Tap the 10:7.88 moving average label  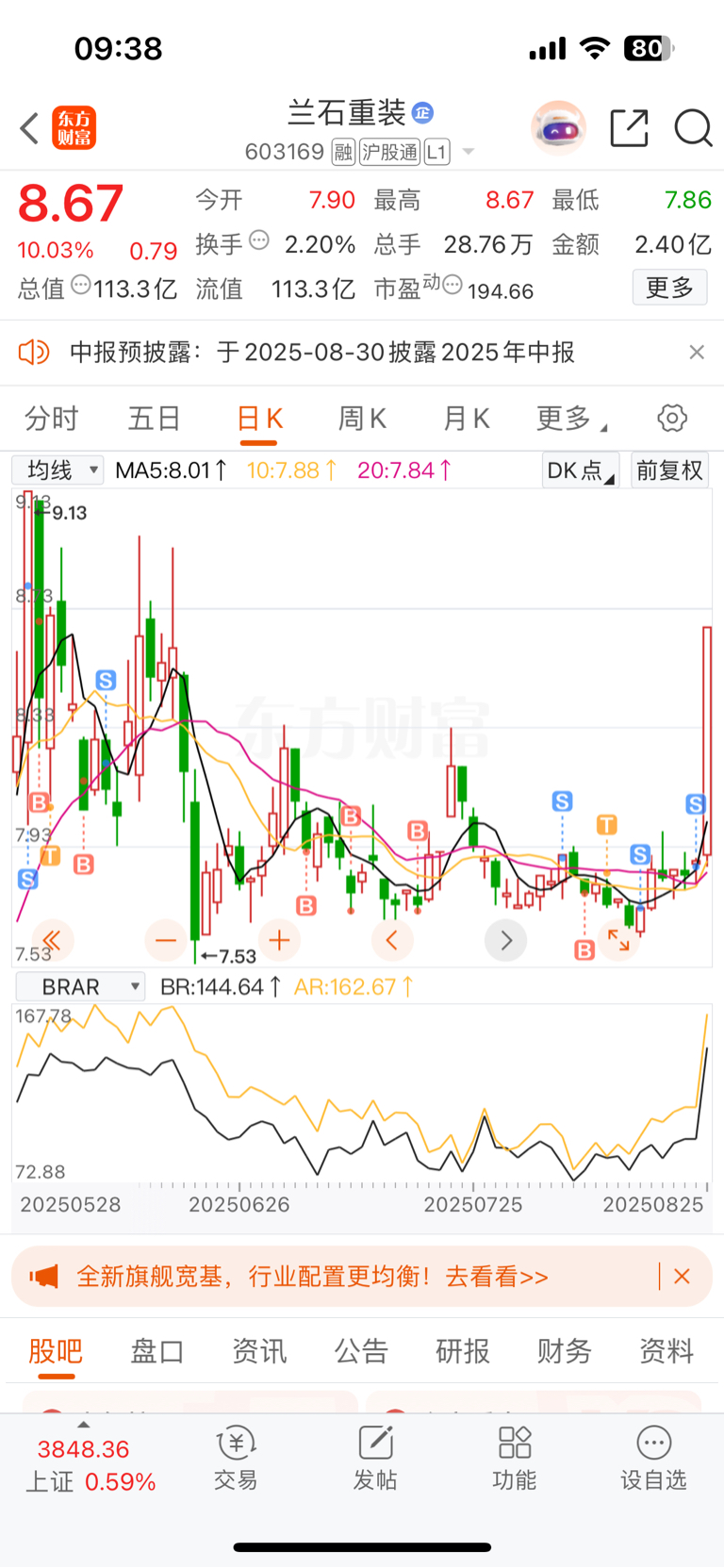tap(292, 470)
